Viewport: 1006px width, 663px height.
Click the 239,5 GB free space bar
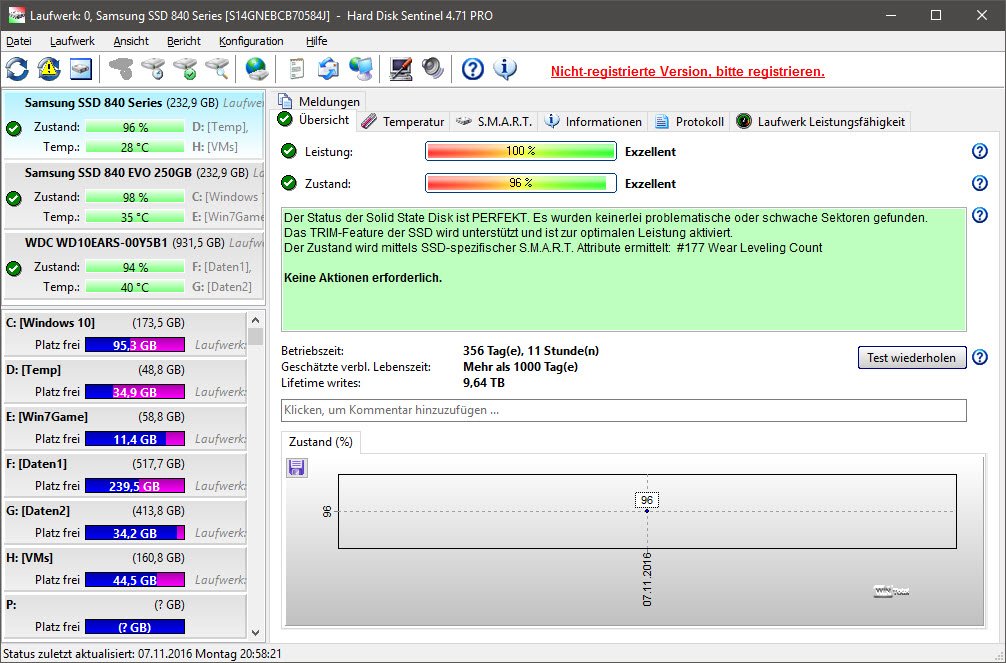coord(135,486)
